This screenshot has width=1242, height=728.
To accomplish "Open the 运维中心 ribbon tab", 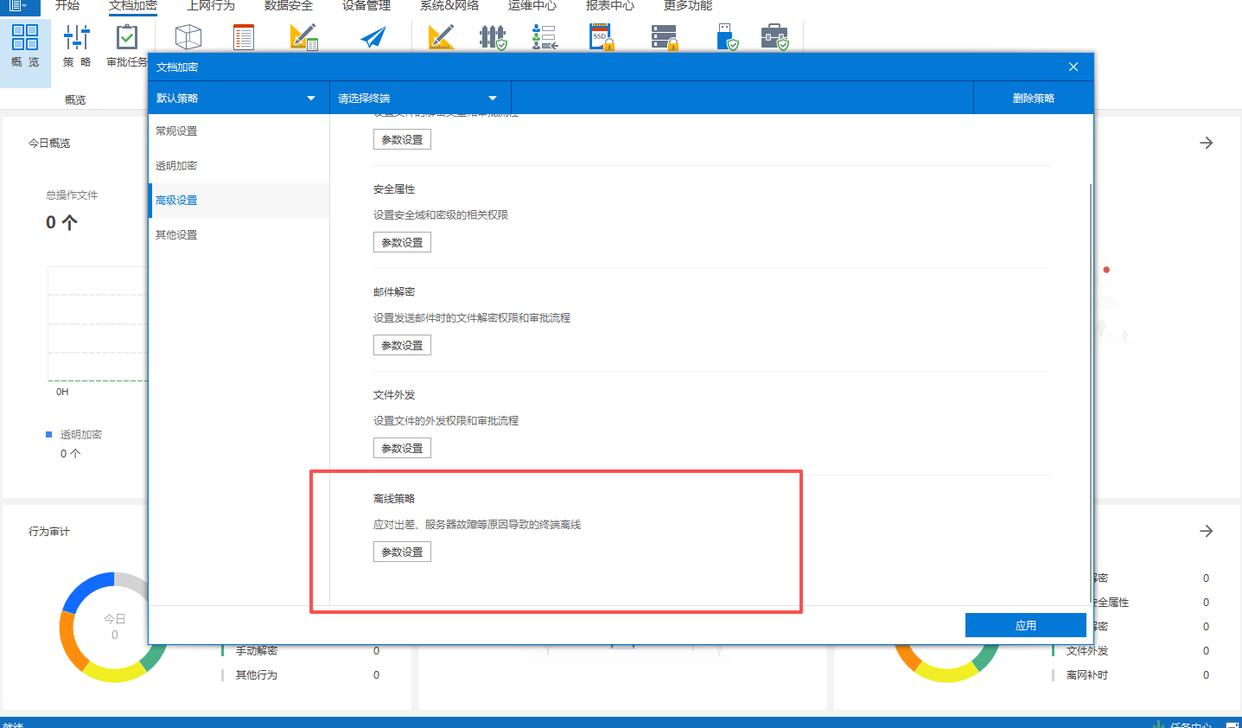I will coord(532,6).
